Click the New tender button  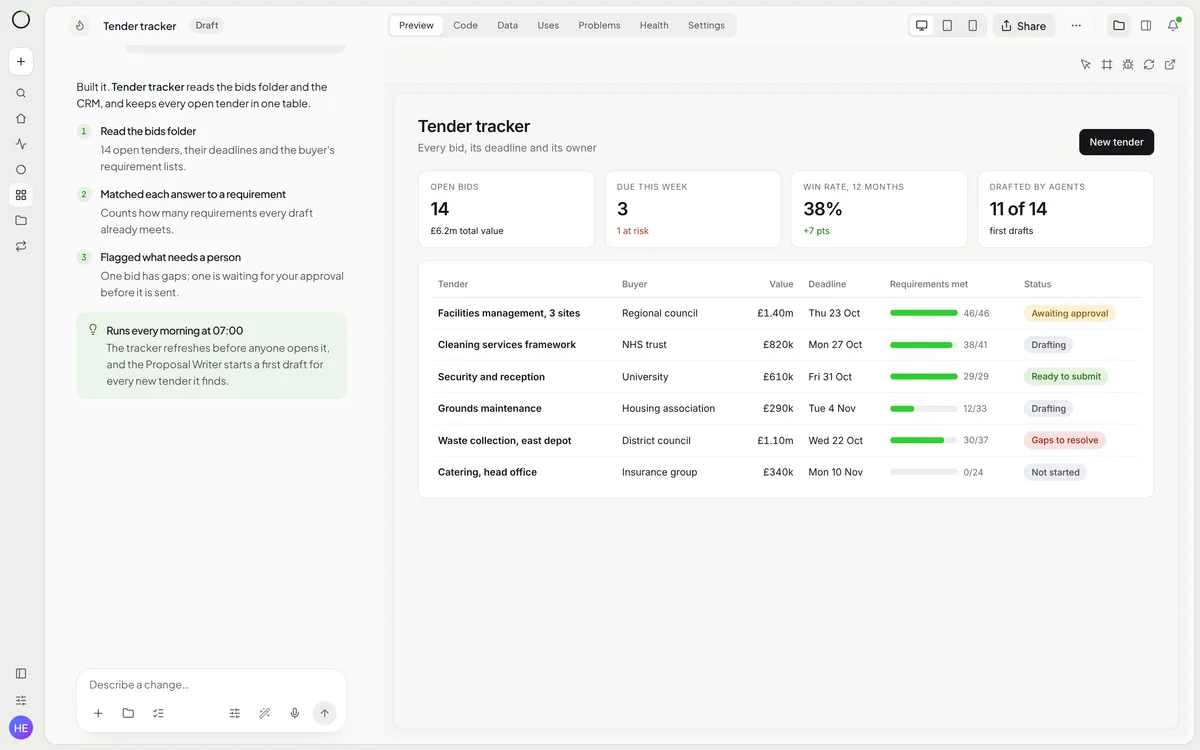click(x=1116, y=142)
